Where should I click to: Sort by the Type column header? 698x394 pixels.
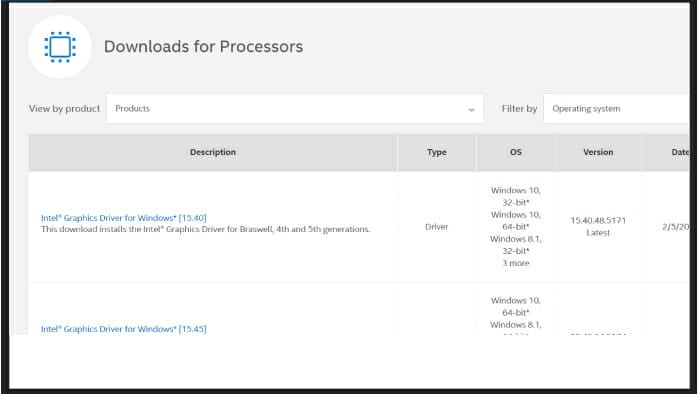(437, 152)
